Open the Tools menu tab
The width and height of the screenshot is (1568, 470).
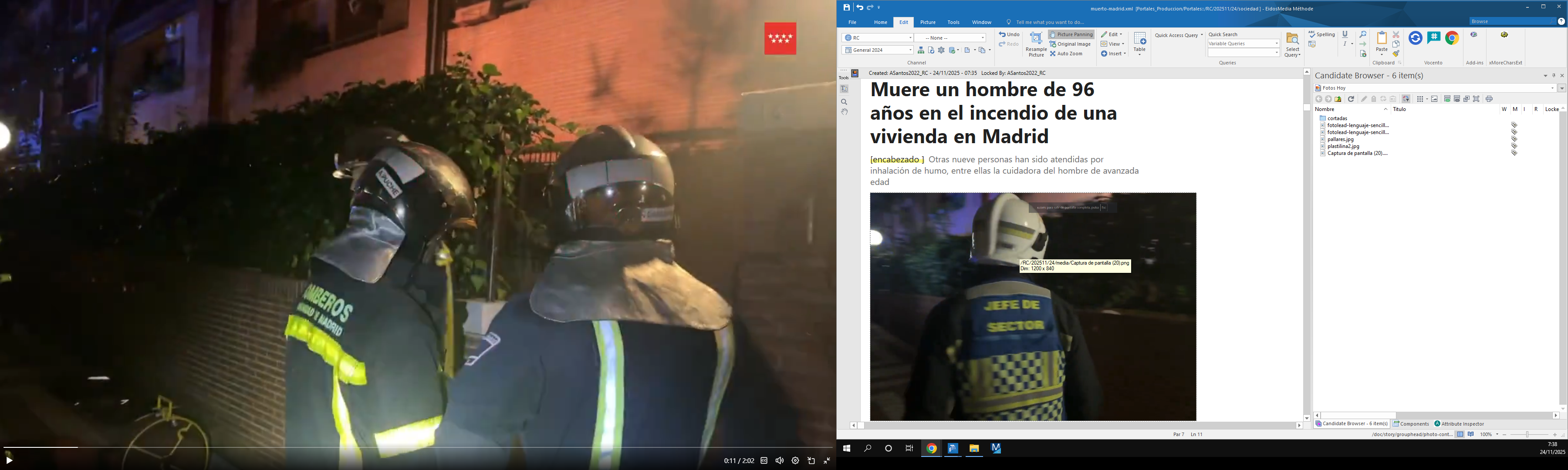953,22
